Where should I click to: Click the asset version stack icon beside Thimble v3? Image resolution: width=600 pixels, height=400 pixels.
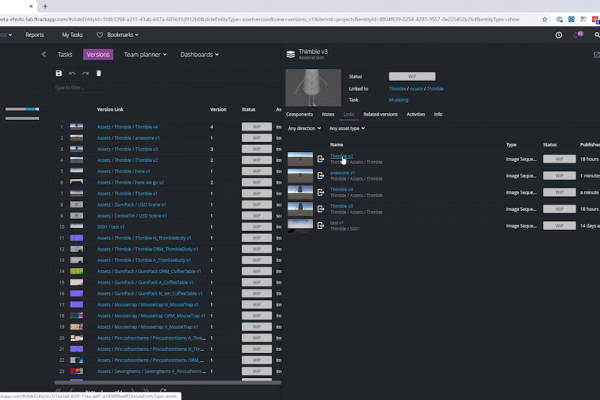tap(290, 54)
